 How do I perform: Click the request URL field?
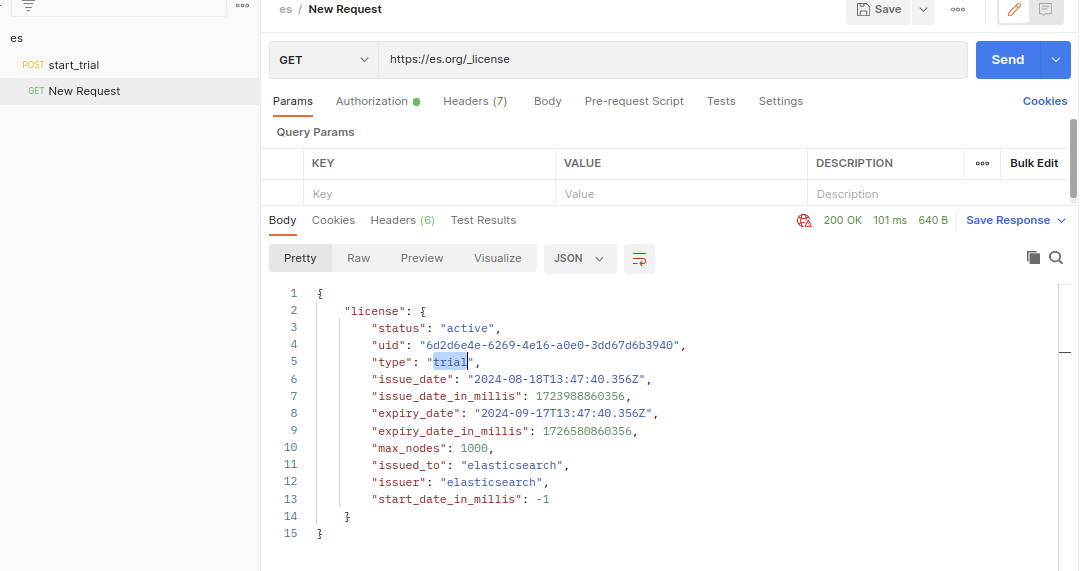point(670,60)
